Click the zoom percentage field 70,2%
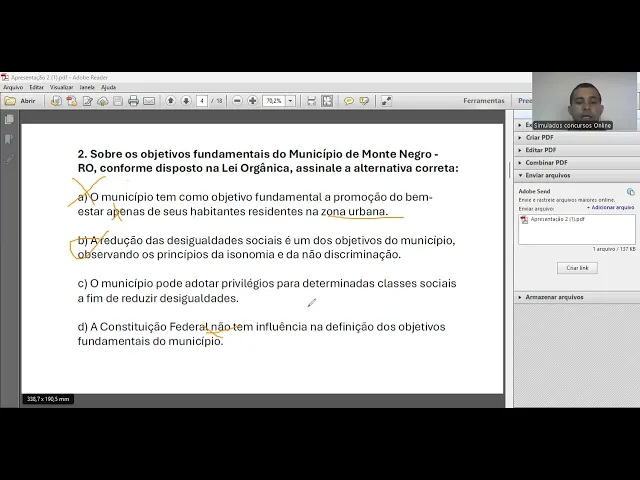The image size is (640, 480). pos(274,101)
